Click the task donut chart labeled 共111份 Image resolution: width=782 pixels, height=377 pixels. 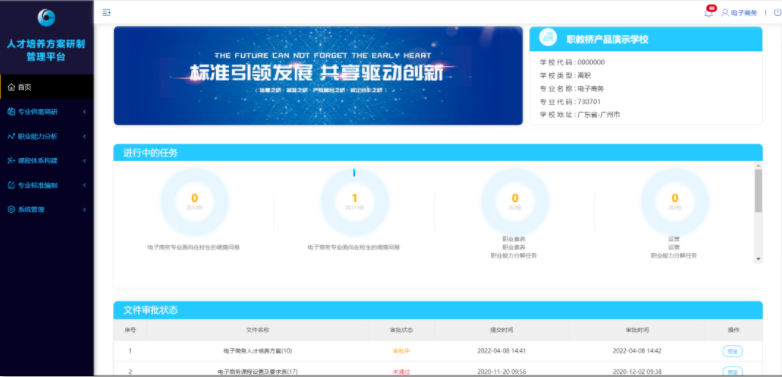[355, 201]
